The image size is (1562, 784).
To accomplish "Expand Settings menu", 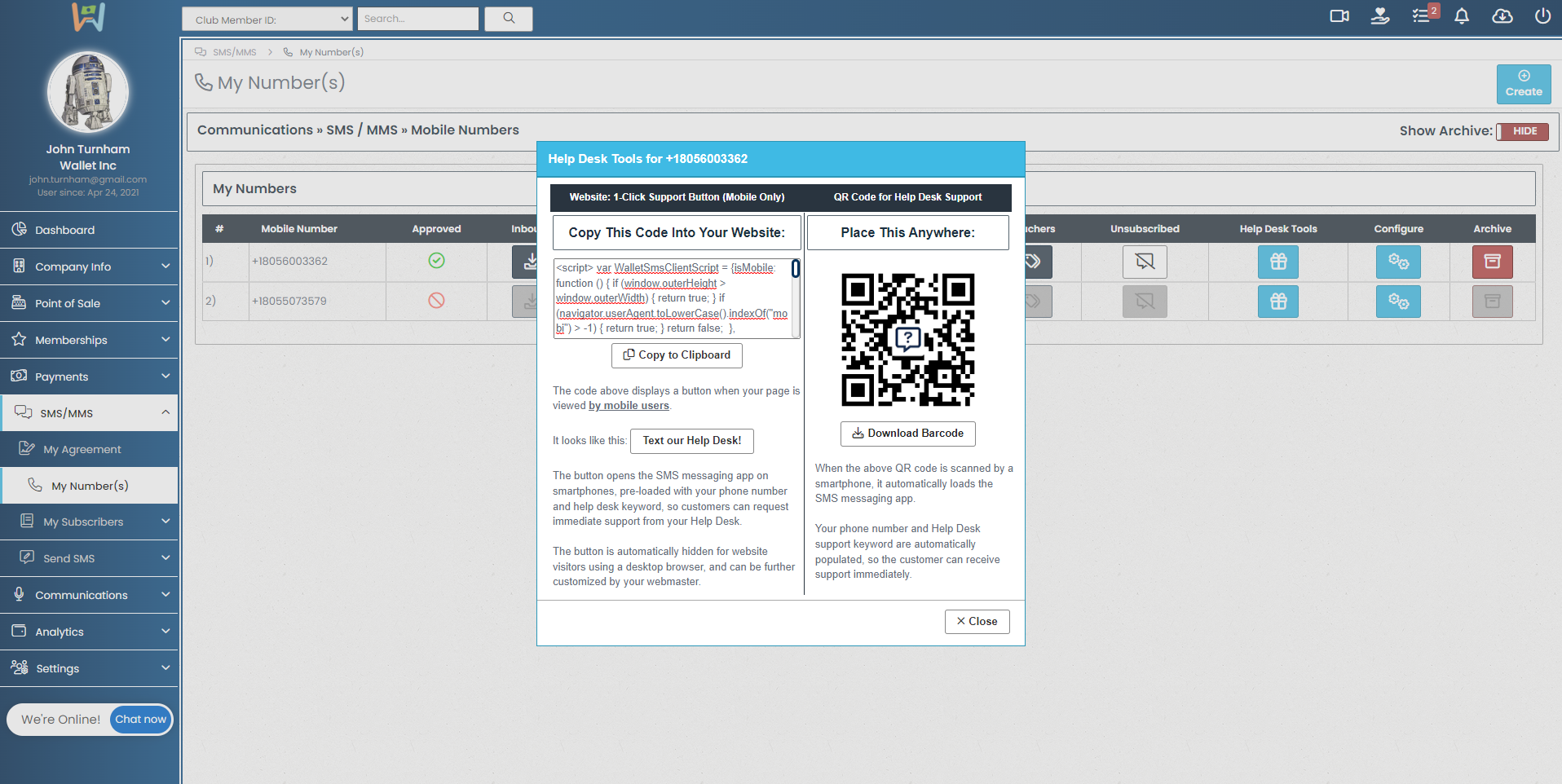I will [x=89, y=668].
